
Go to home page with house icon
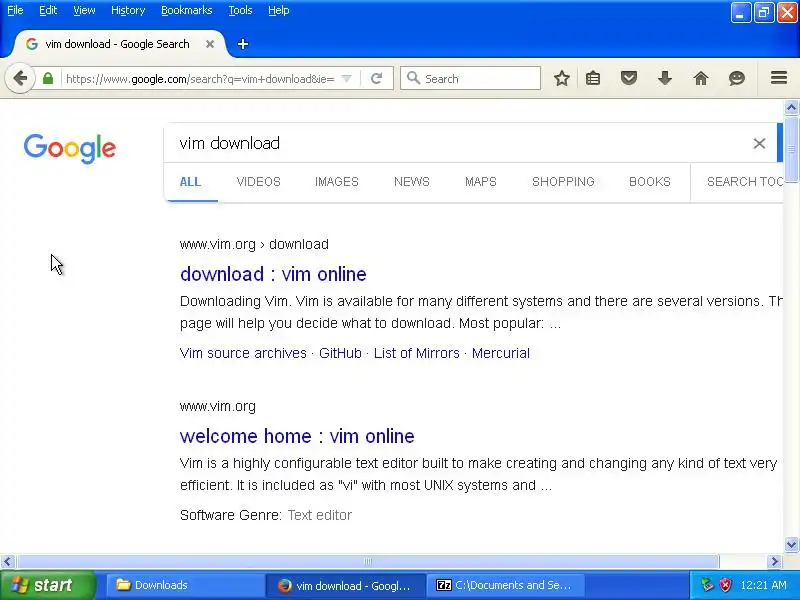pos(701,78)
